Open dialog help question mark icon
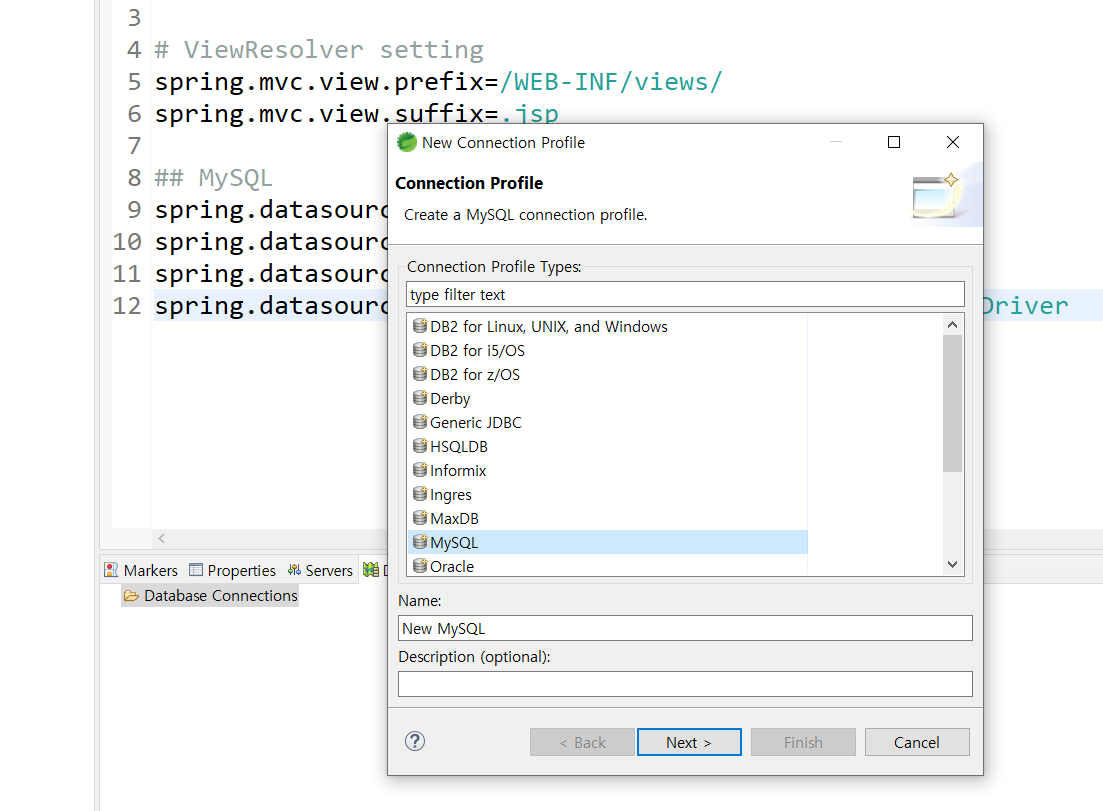 point(415,741)
